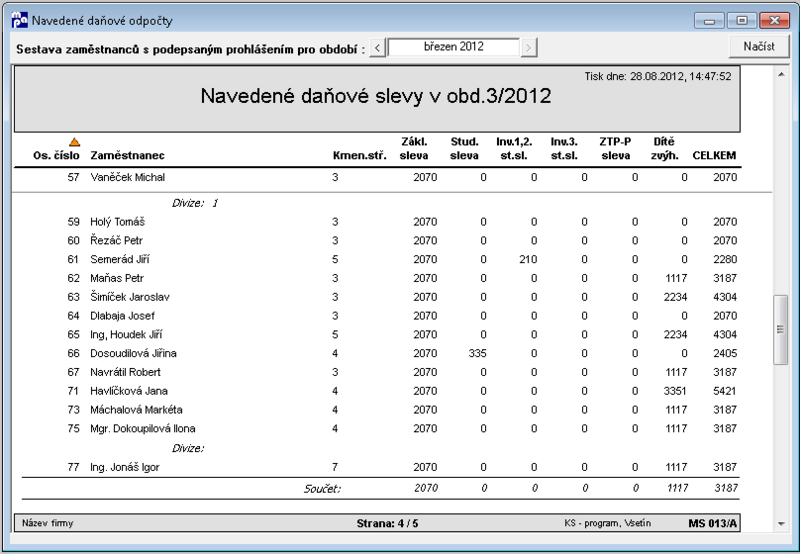Click the Zaměstnanec column header
Image resolution: width=800 pixels, height=554 pixels.
pos(128,156)
